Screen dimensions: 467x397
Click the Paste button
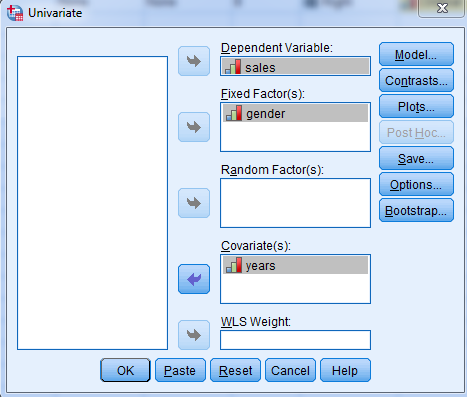coord(180,370)
